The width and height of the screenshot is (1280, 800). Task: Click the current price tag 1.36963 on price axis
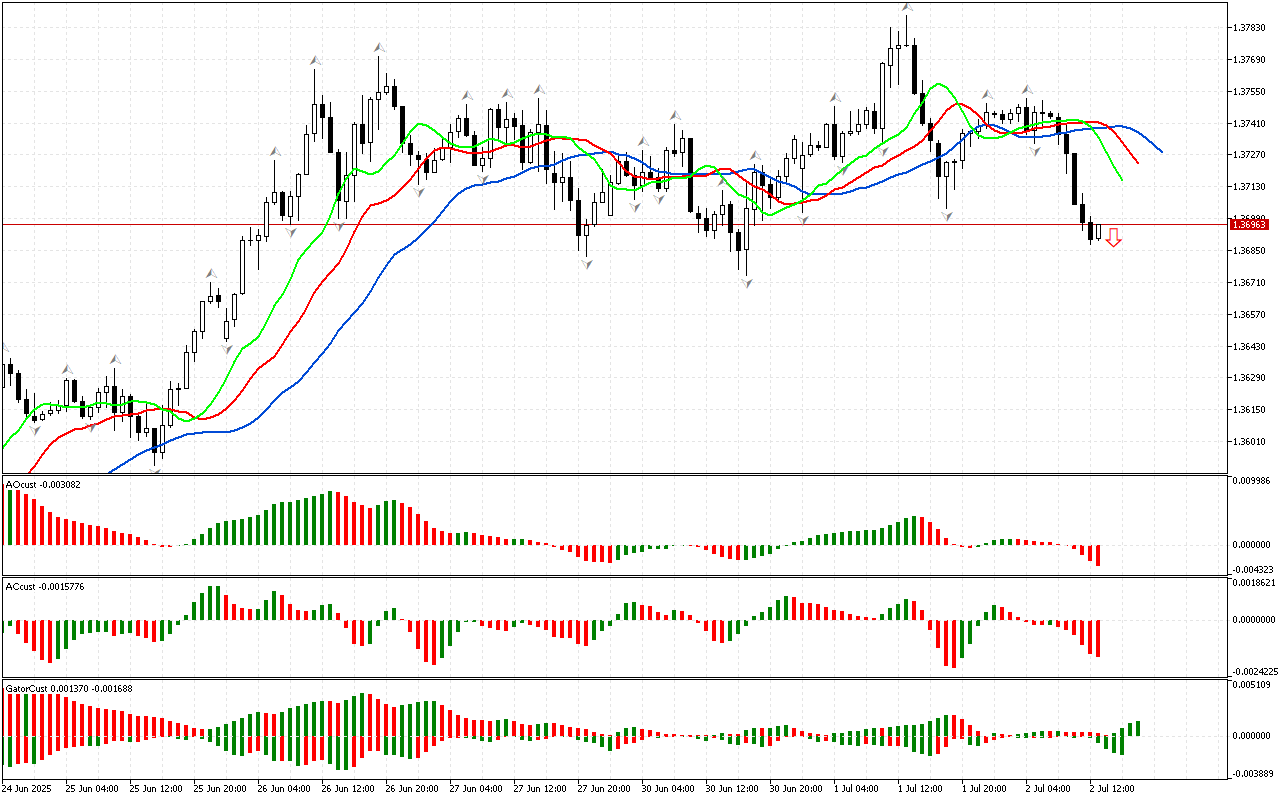click(x=1250, y=225)
